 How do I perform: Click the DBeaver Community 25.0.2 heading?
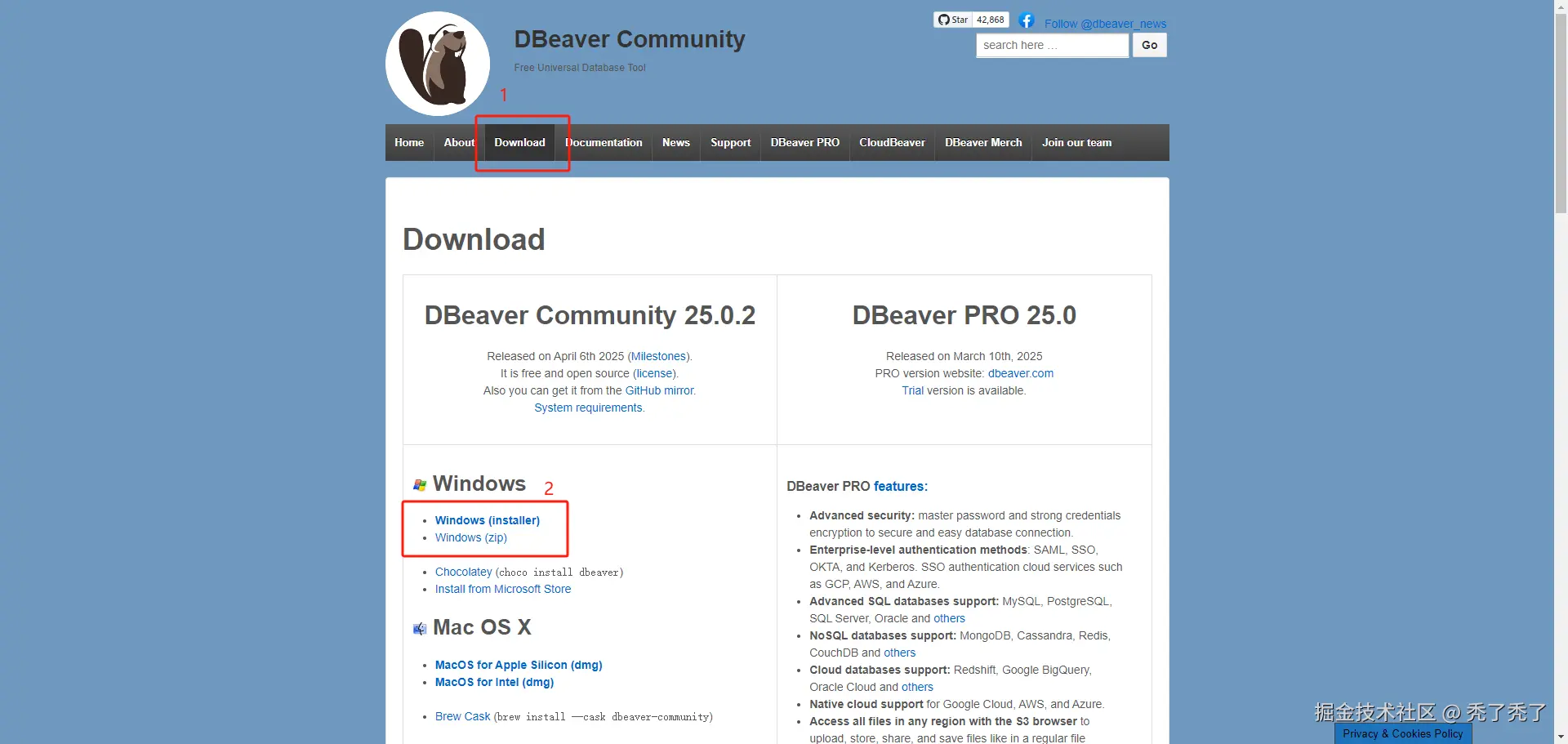click(x=590, y=315)
